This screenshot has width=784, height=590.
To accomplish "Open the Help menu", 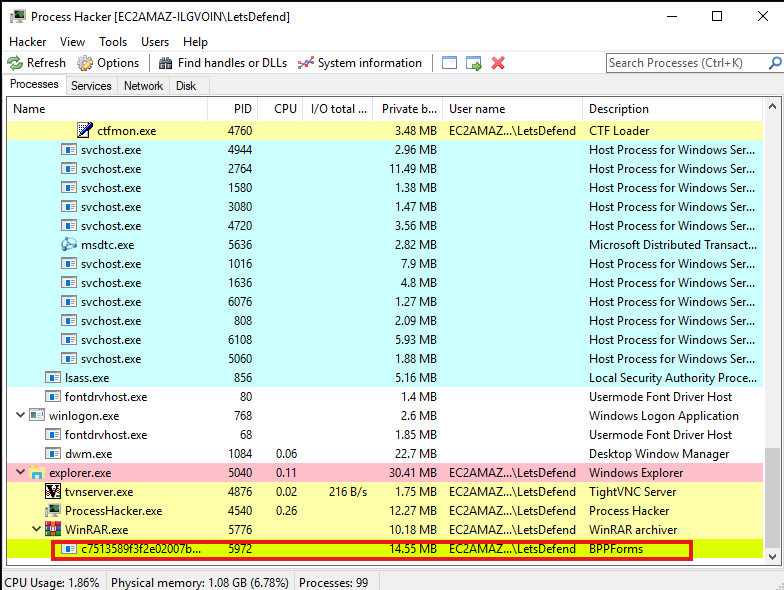I will [195, 42].
